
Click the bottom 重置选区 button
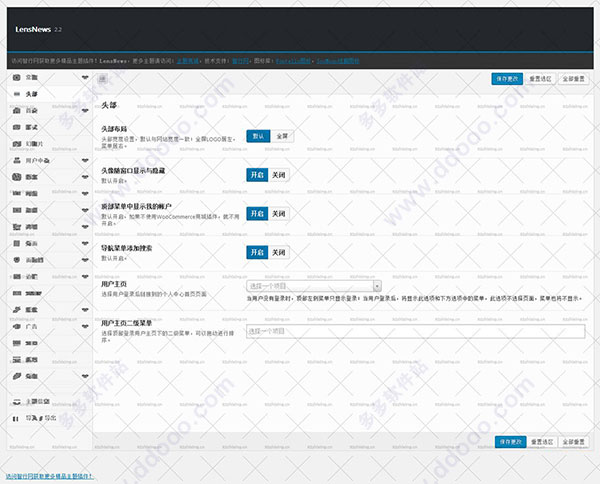coord(542,442)
